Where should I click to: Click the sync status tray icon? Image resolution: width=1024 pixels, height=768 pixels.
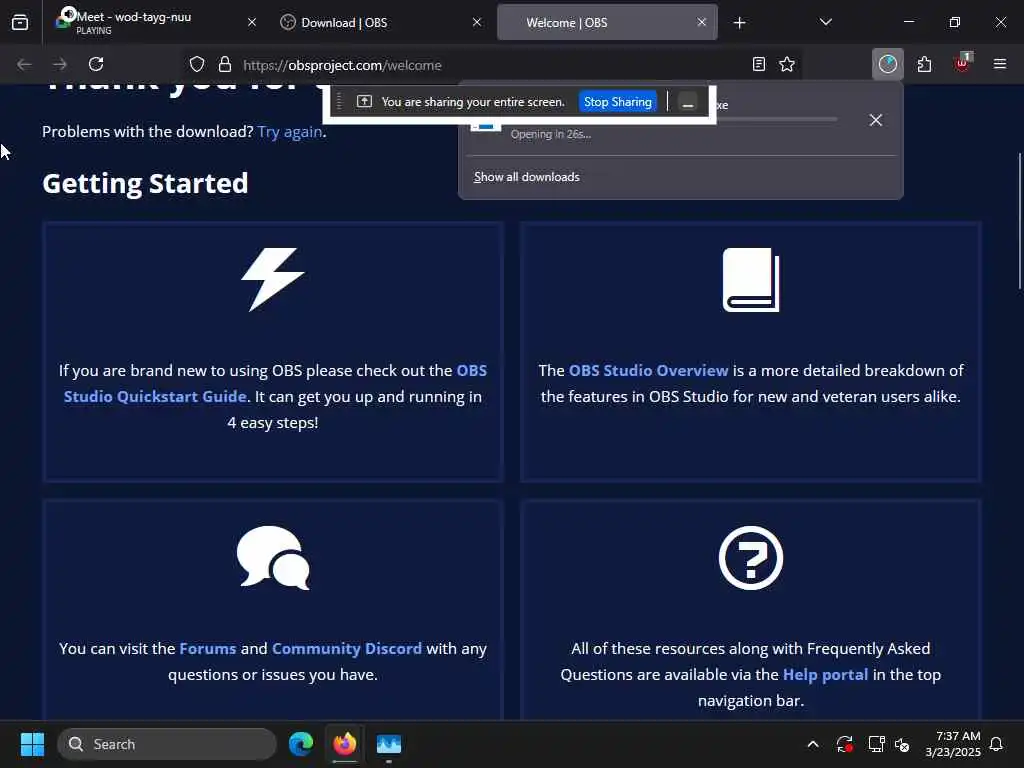[844, 744]
